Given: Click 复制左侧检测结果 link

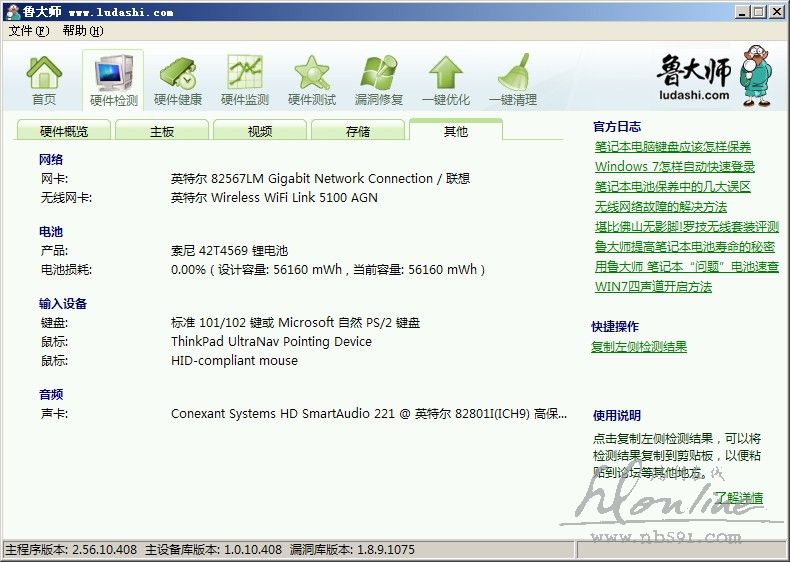Looking at the screenshot, I should 639,347.
